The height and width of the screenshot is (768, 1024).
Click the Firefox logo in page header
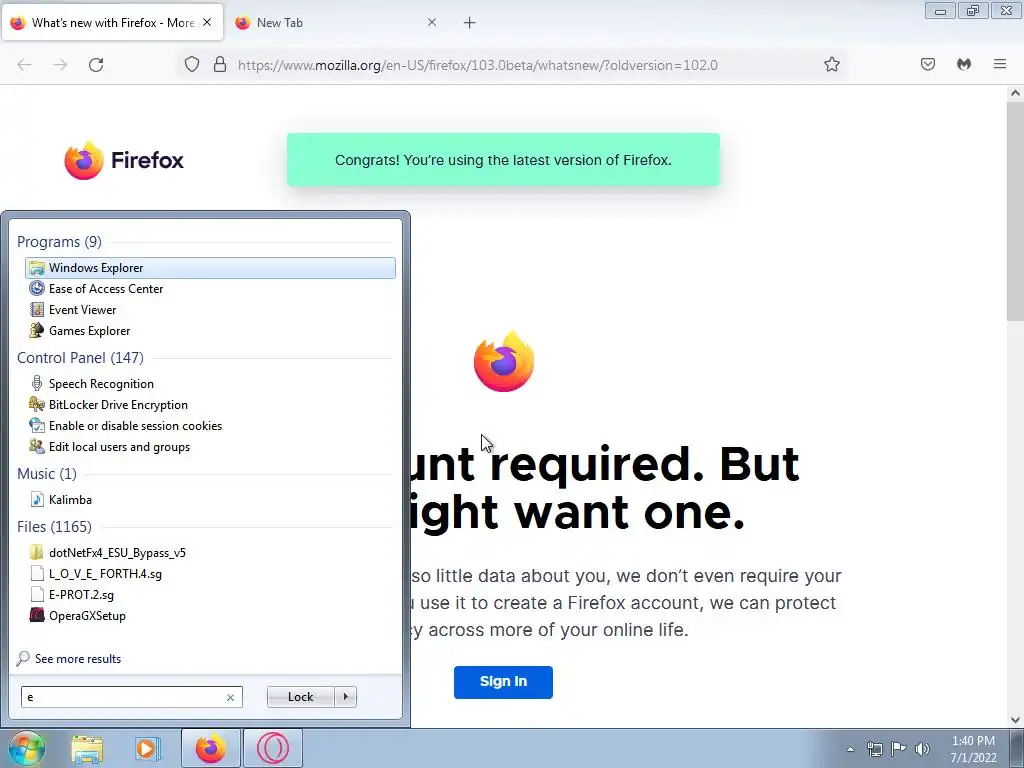[124, 160]
